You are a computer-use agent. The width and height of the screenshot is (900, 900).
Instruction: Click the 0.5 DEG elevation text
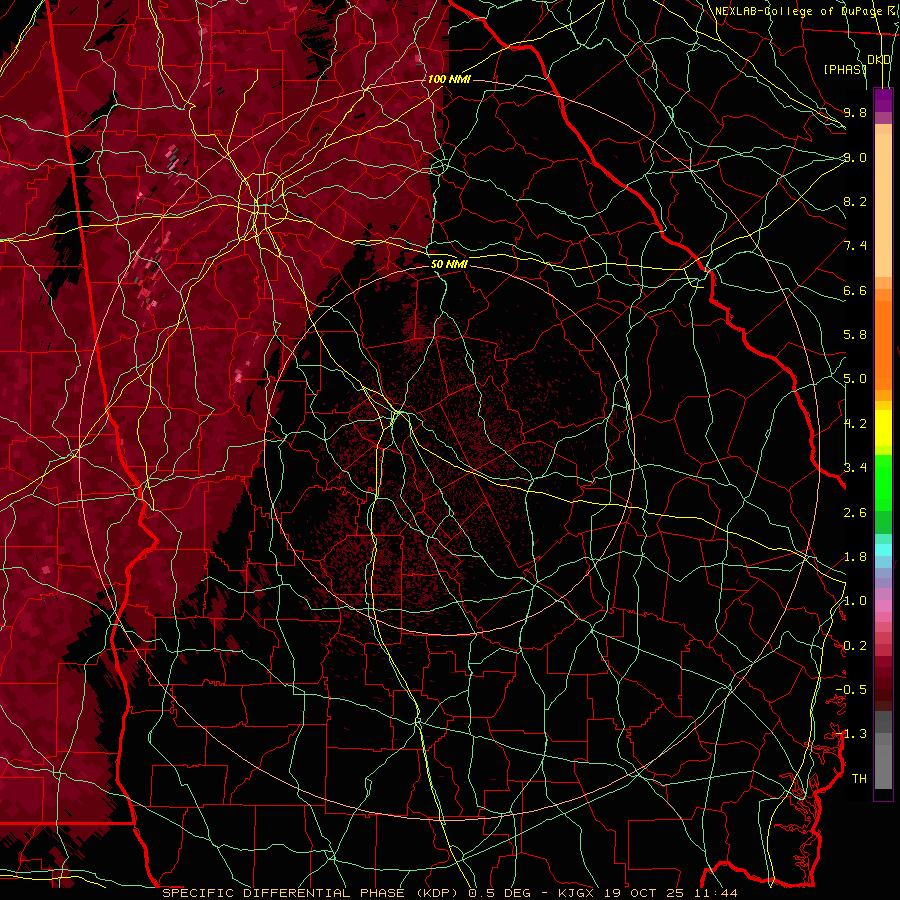[x=499, y=893]
